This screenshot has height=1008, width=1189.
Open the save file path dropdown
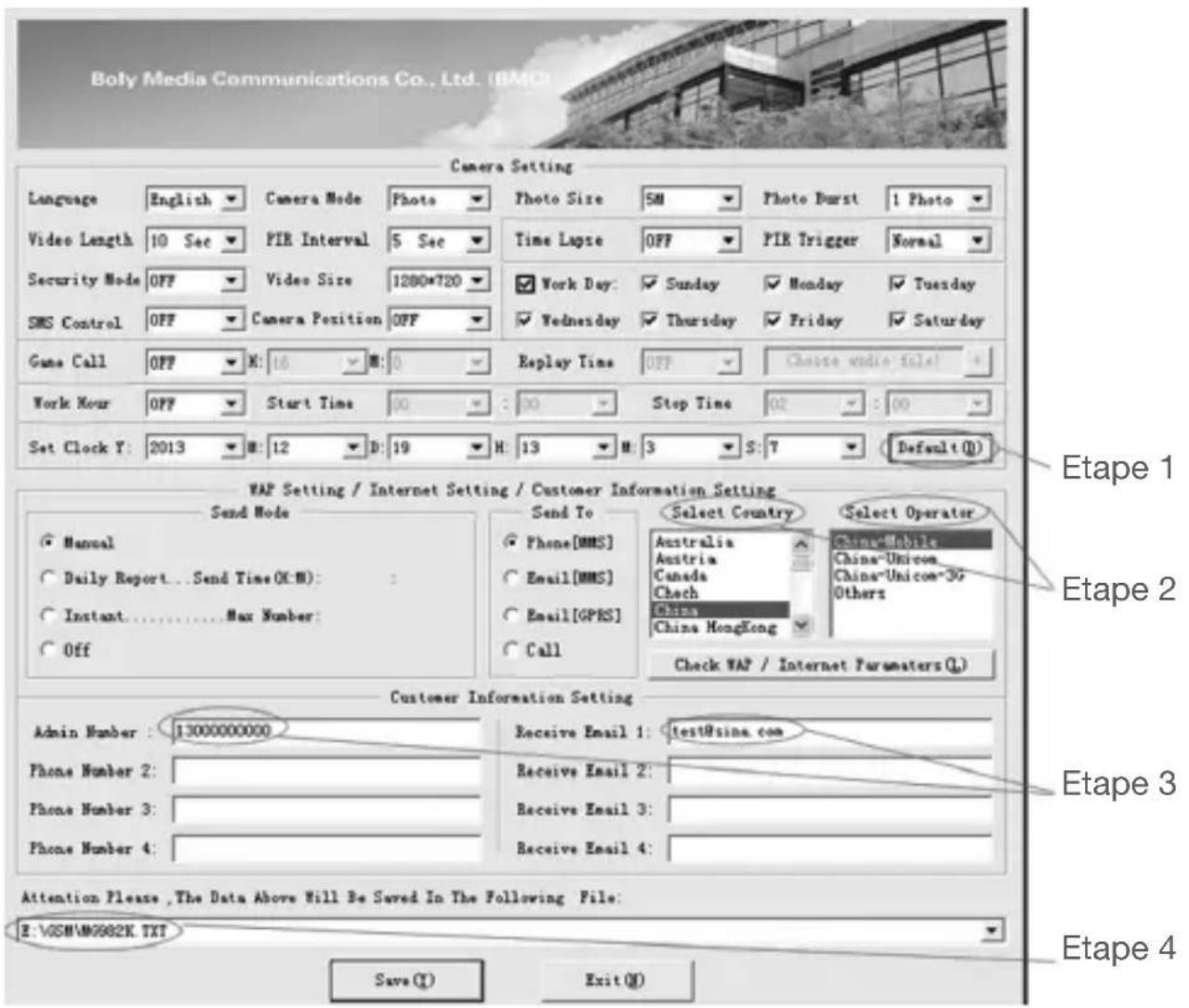993,930
